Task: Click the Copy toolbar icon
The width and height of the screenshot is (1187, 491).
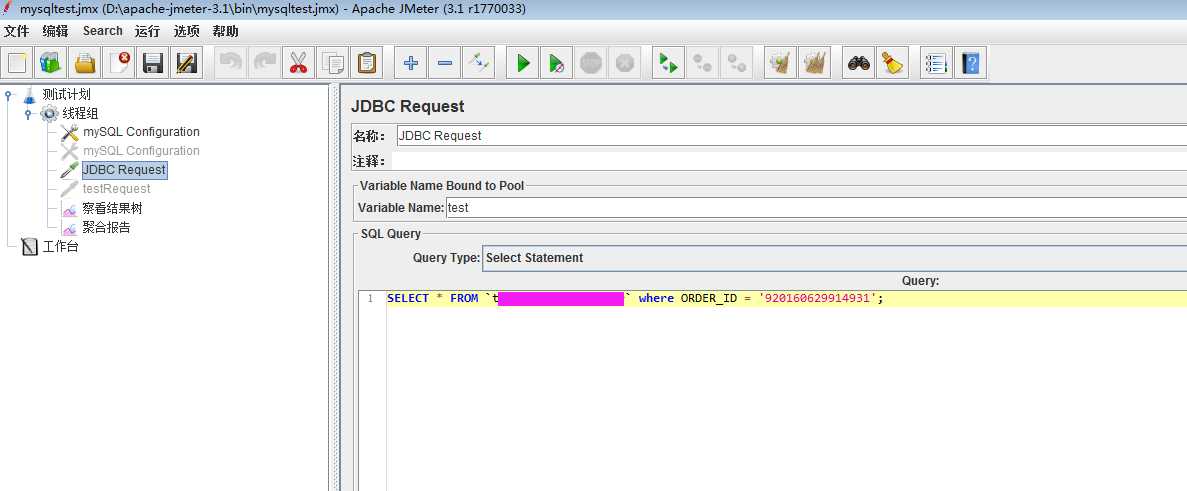Action: click(332, 63)
